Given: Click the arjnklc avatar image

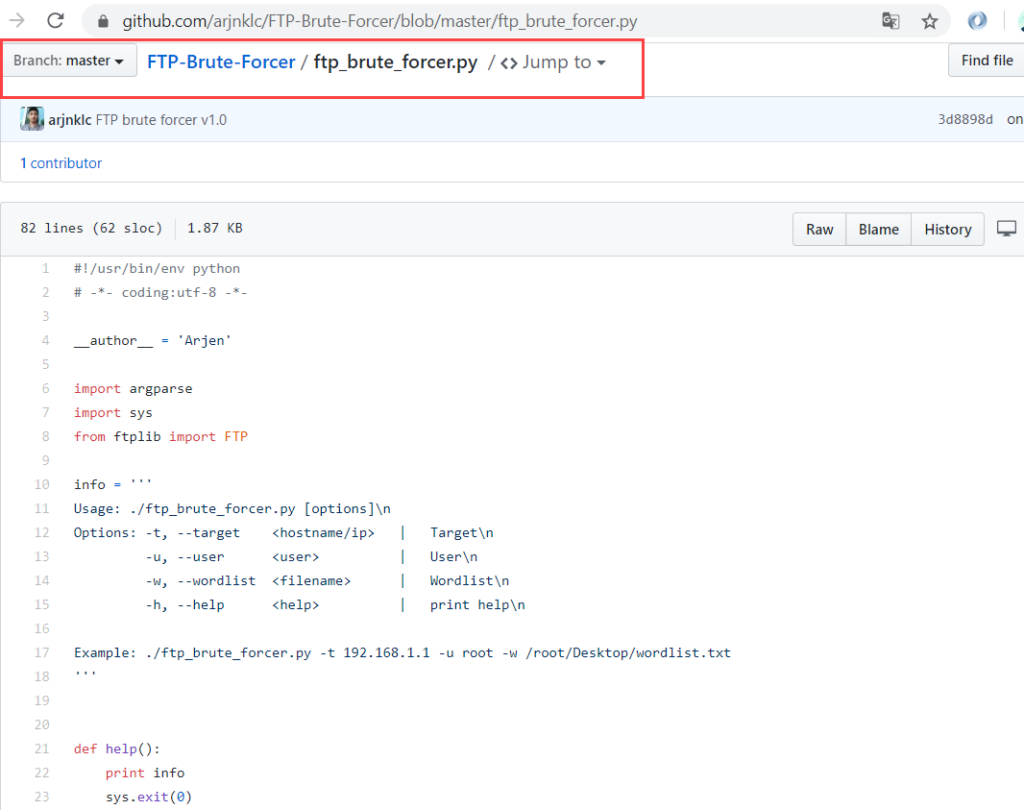Looking at the screenshot, I should pyautogui.click(x=32, y=119).
